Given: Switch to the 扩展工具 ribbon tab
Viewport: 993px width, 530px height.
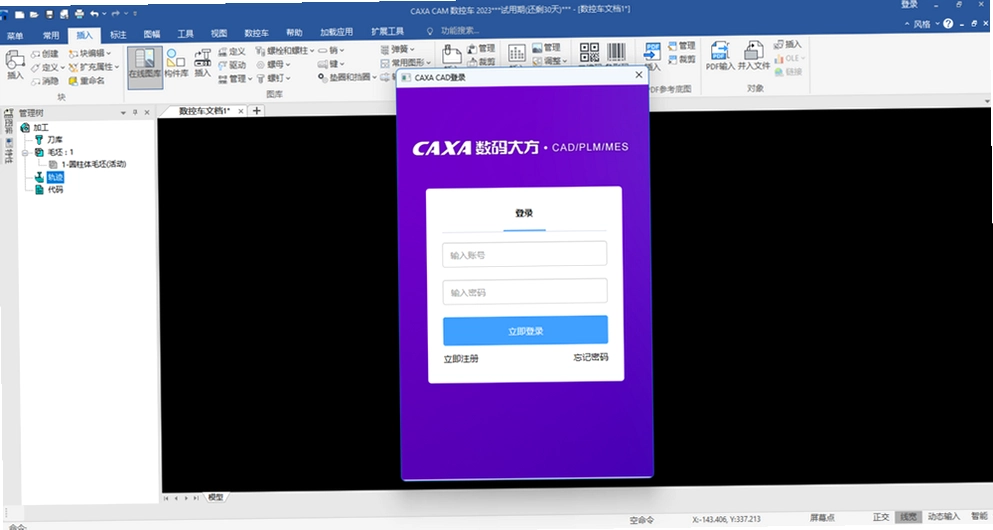Looking at the screenshot, I should pos(387,31).
